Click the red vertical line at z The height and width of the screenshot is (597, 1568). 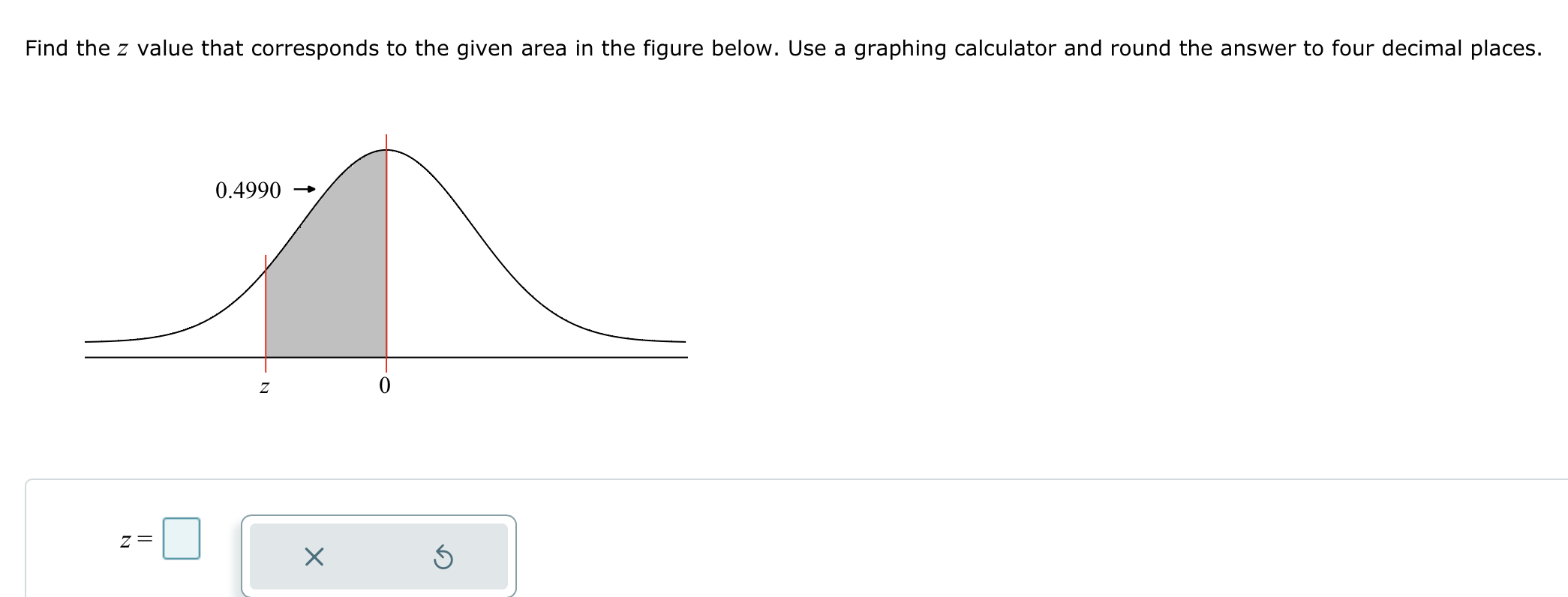point(267,307)
